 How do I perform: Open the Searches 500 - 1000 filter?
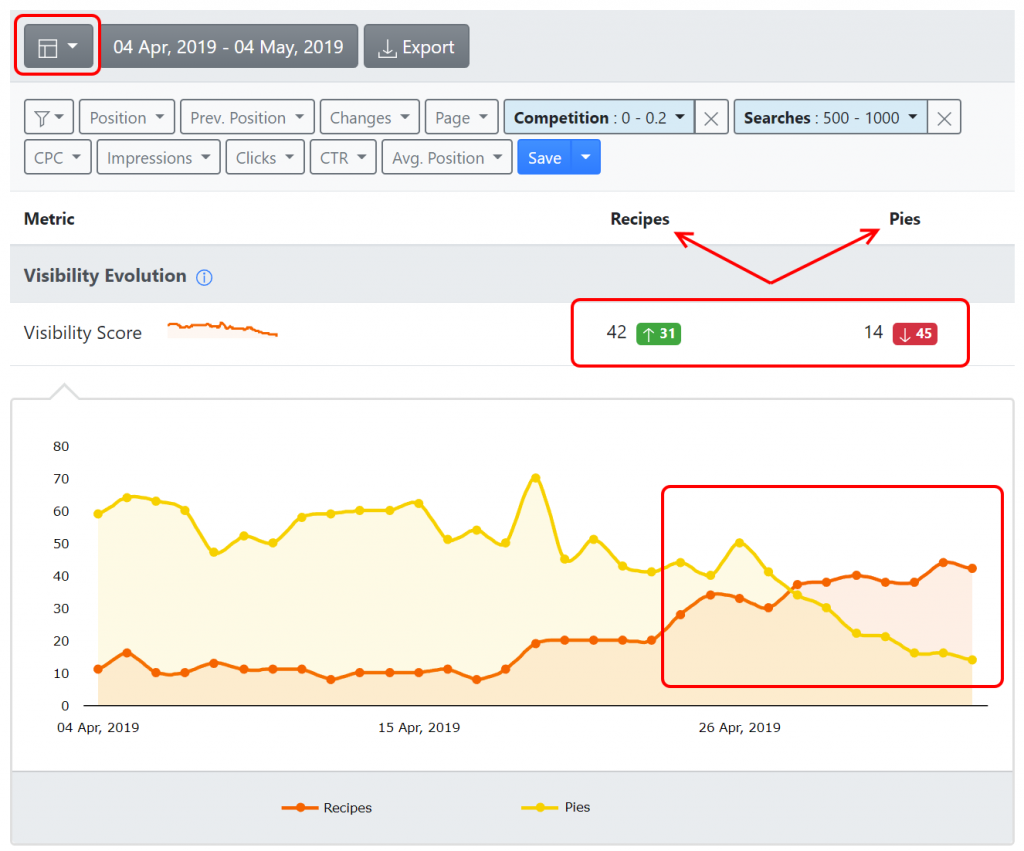pyautogui.click(x=831, y=118)
